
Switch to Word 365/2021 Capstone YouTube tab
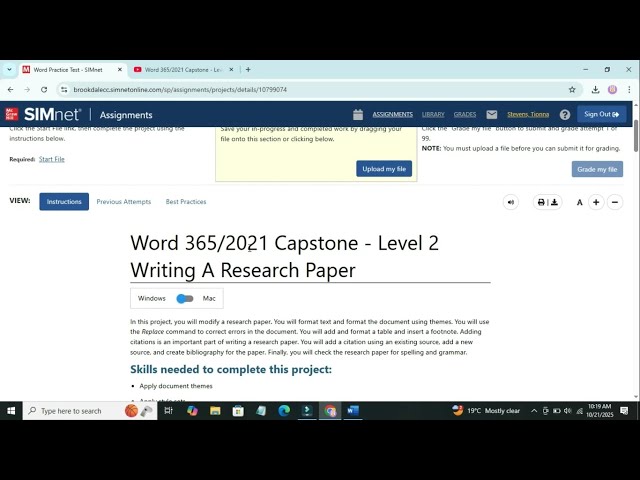183,70
